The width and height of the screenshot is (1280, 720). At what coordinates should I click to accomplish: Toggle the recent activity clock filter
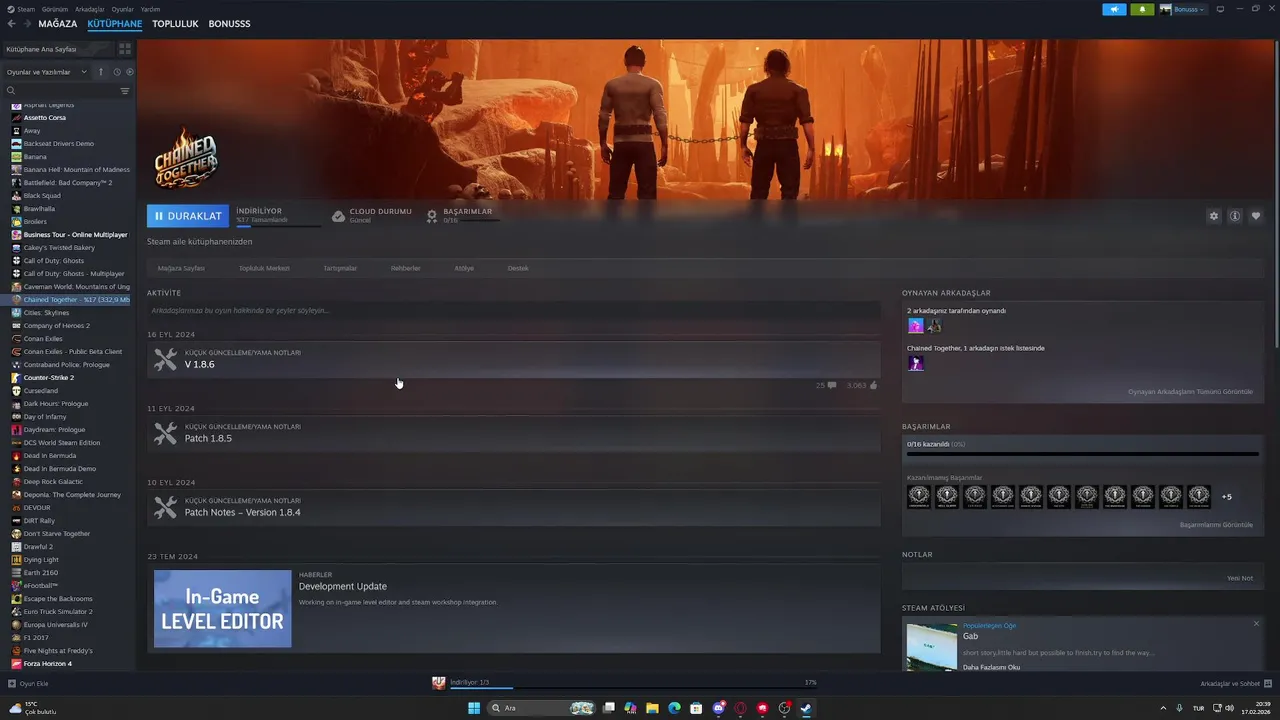[116, 72]
